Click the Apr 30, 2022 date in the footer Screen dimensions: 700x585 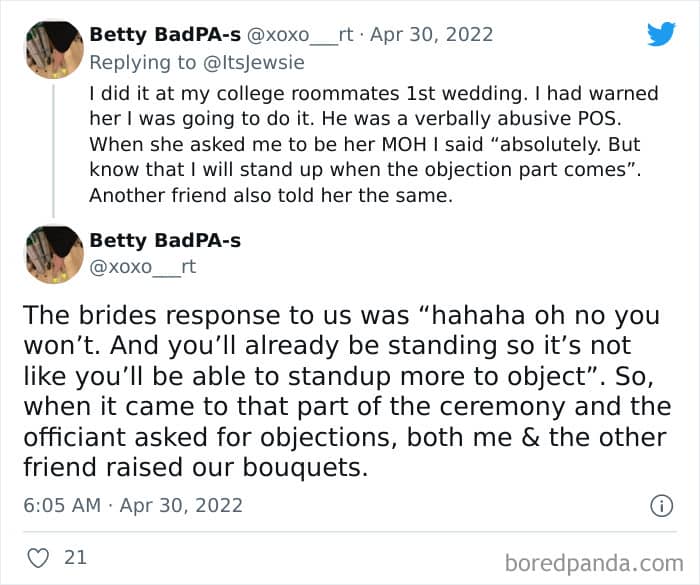(x=180, y=505)
